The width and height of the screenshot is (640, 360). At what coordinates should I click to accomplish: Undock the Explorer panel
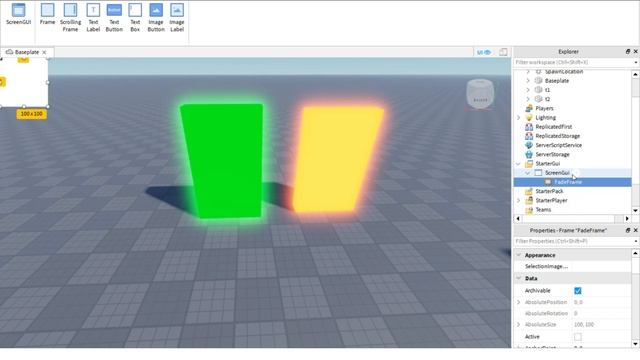[x=628, y=51]
